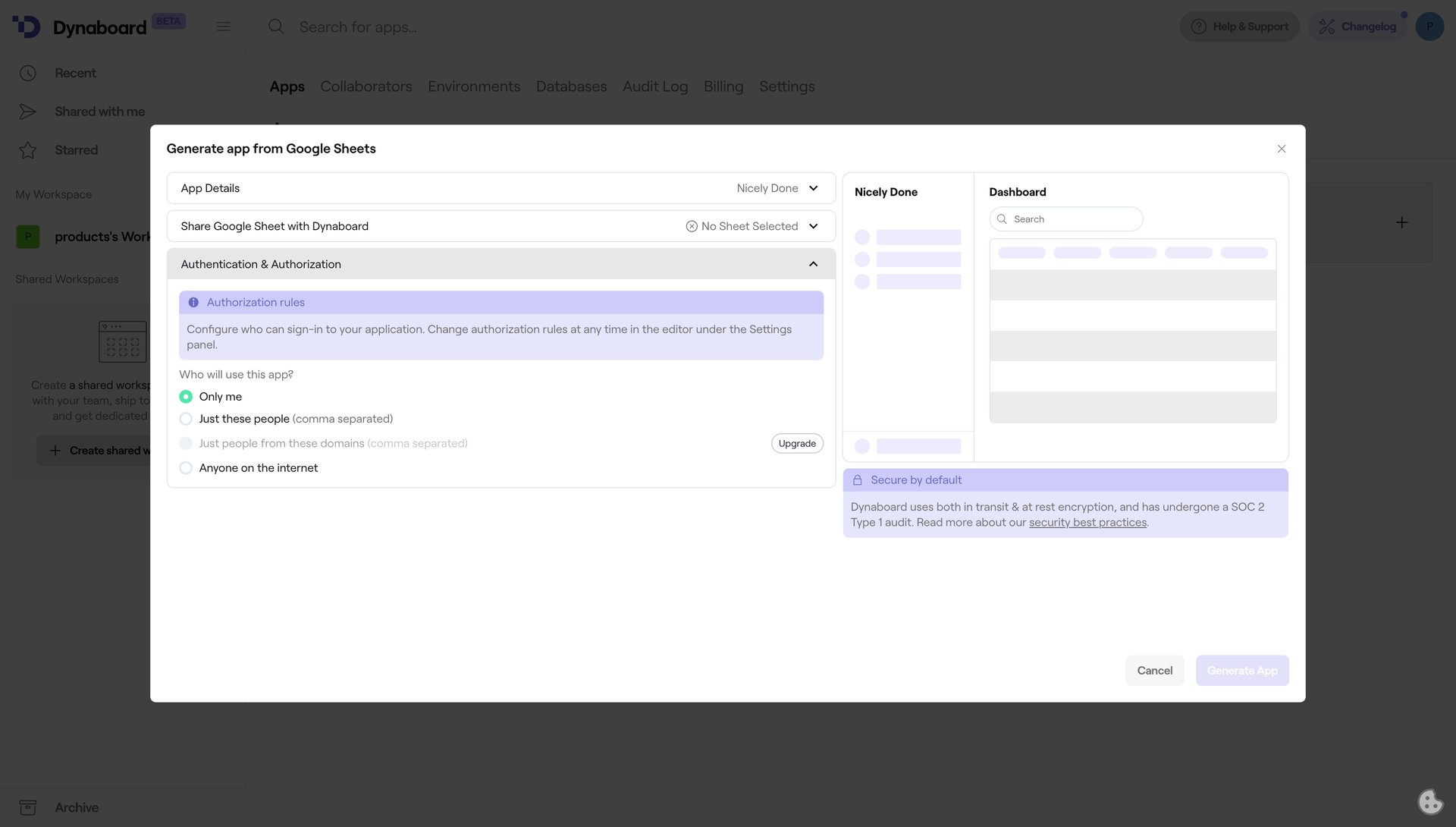Viewport: 1456px width, 827px height.
Task: Switch to the Collaborators tab
Action: 366,86
